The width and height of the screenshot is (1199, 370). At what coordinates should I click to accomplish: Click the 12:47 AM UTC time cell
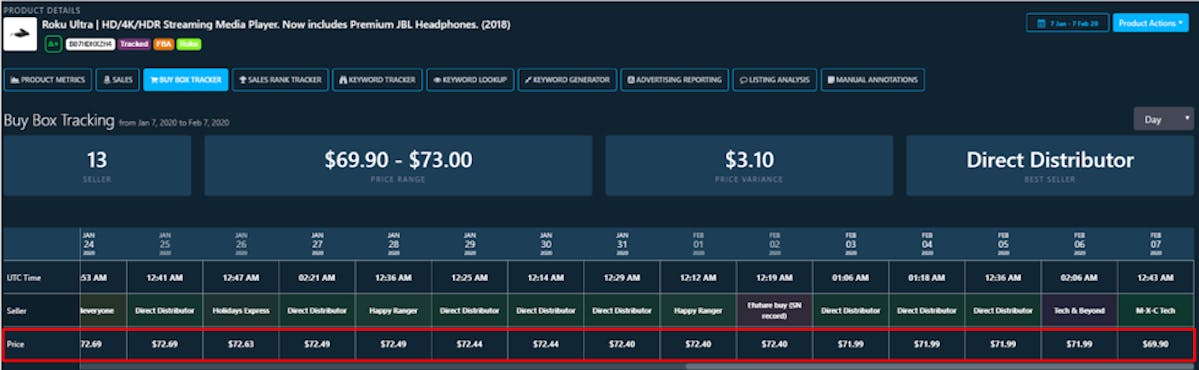pos(241,278)
